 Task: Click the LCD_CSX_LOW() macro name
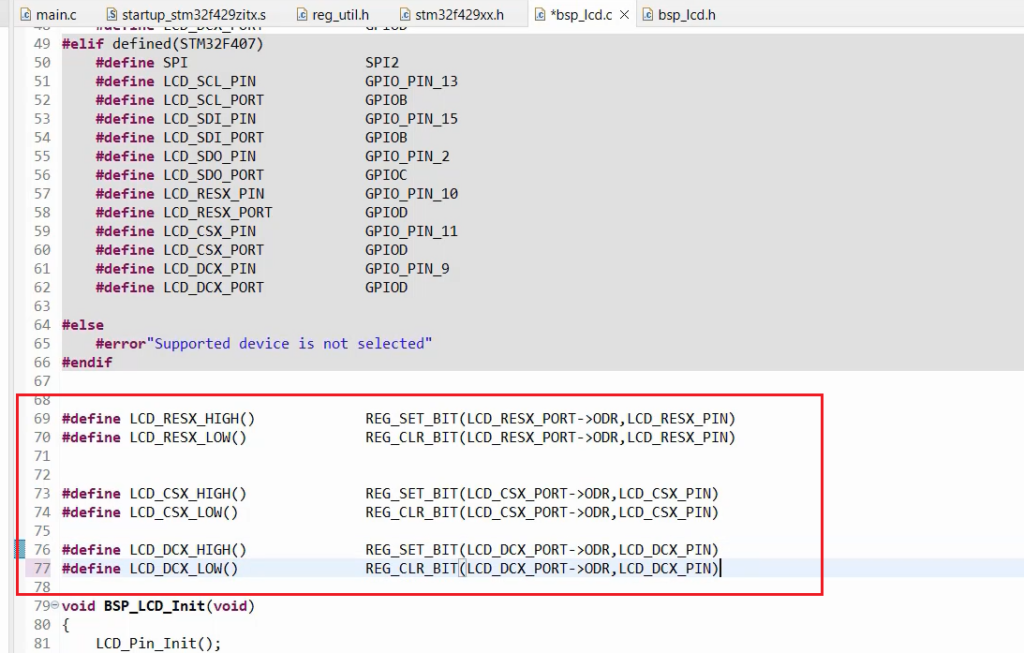pyautogui.click(x=184, y=513)
